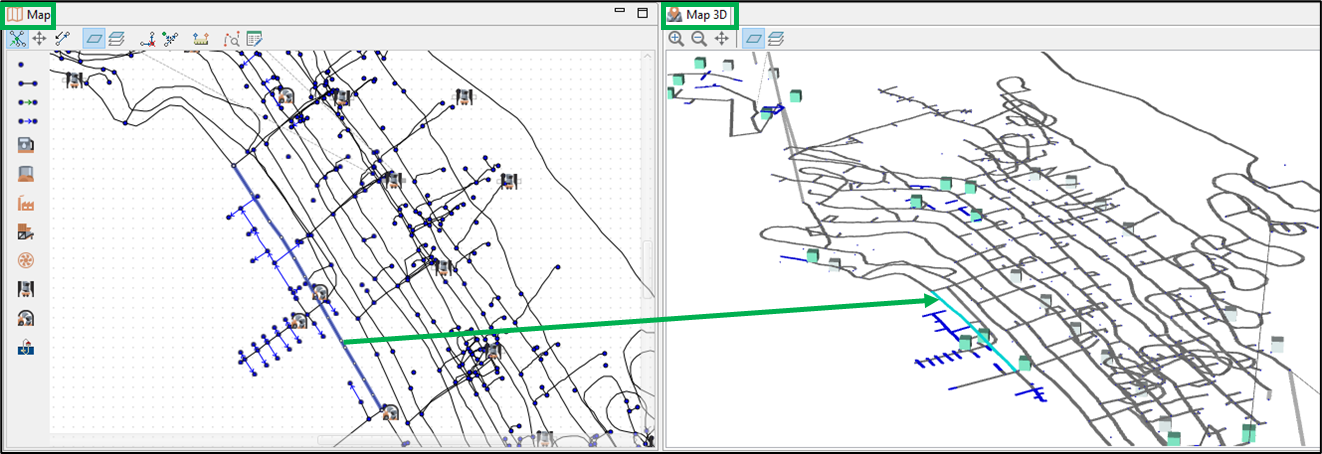Screen dimensions: 1322x454
Task: Pick the arch tunnel element in palette
Action: click(x=27, y=319)
